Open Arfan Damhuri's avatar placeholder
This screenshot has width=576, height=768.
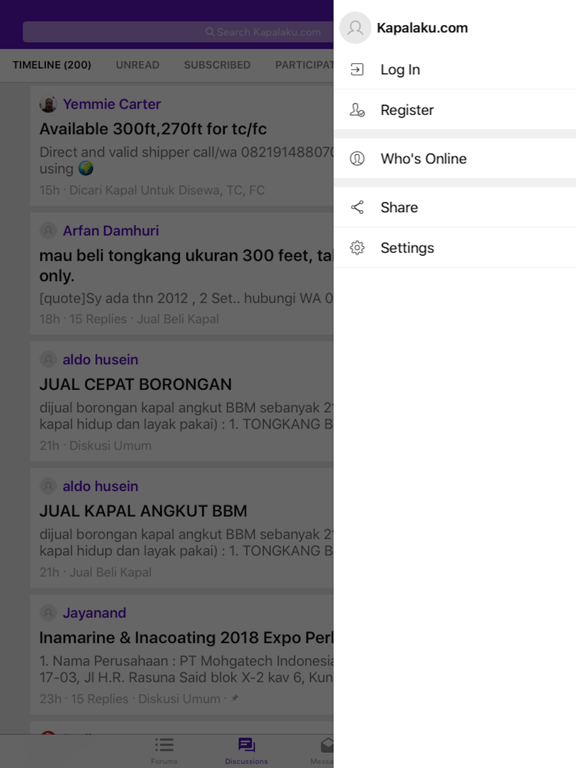(48, 230)
